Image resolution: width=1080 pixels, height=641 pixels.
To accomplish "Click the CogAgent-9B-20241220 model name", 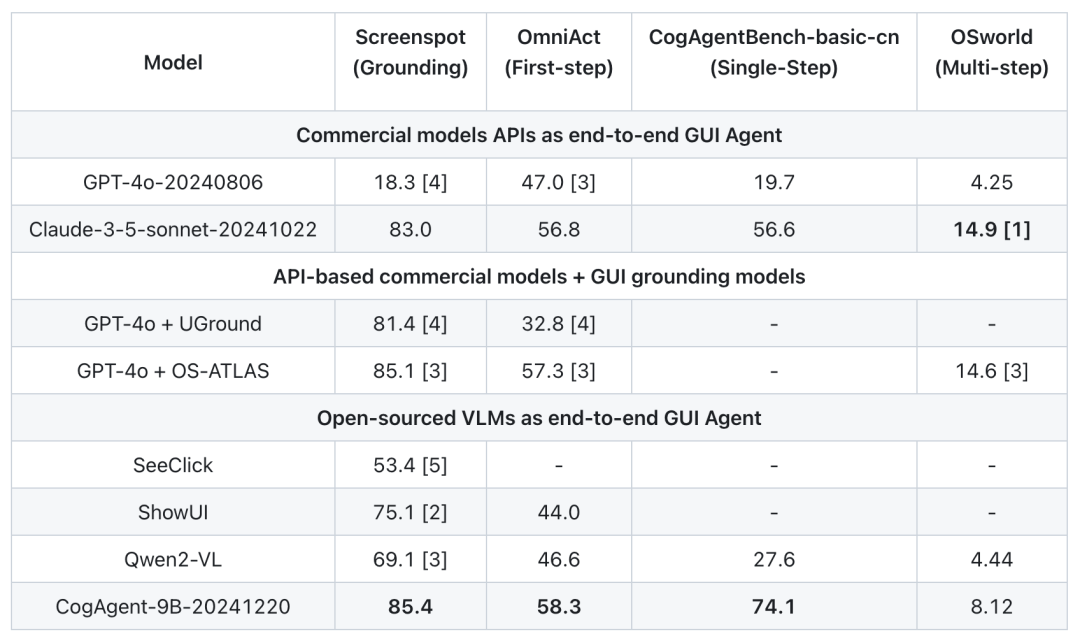I will [173, 607].
